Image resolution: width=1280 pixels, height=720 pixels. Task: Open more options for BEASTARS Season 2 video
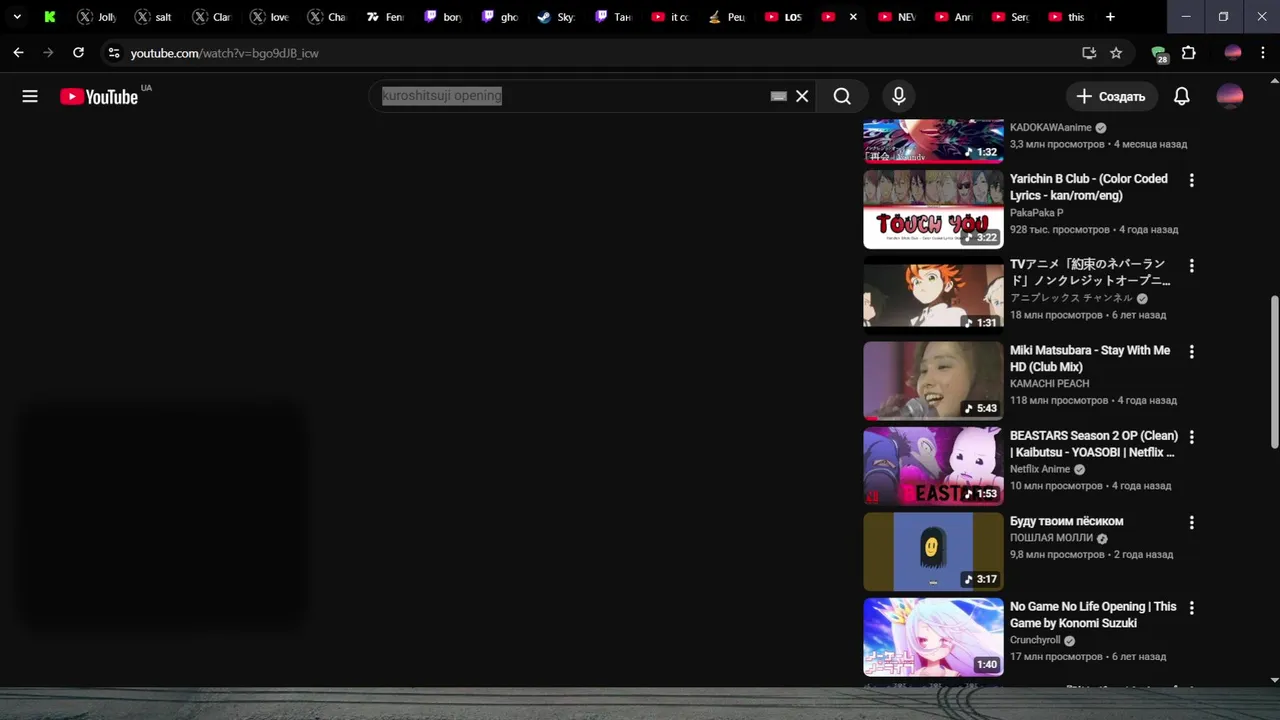tap(1191, 437)
